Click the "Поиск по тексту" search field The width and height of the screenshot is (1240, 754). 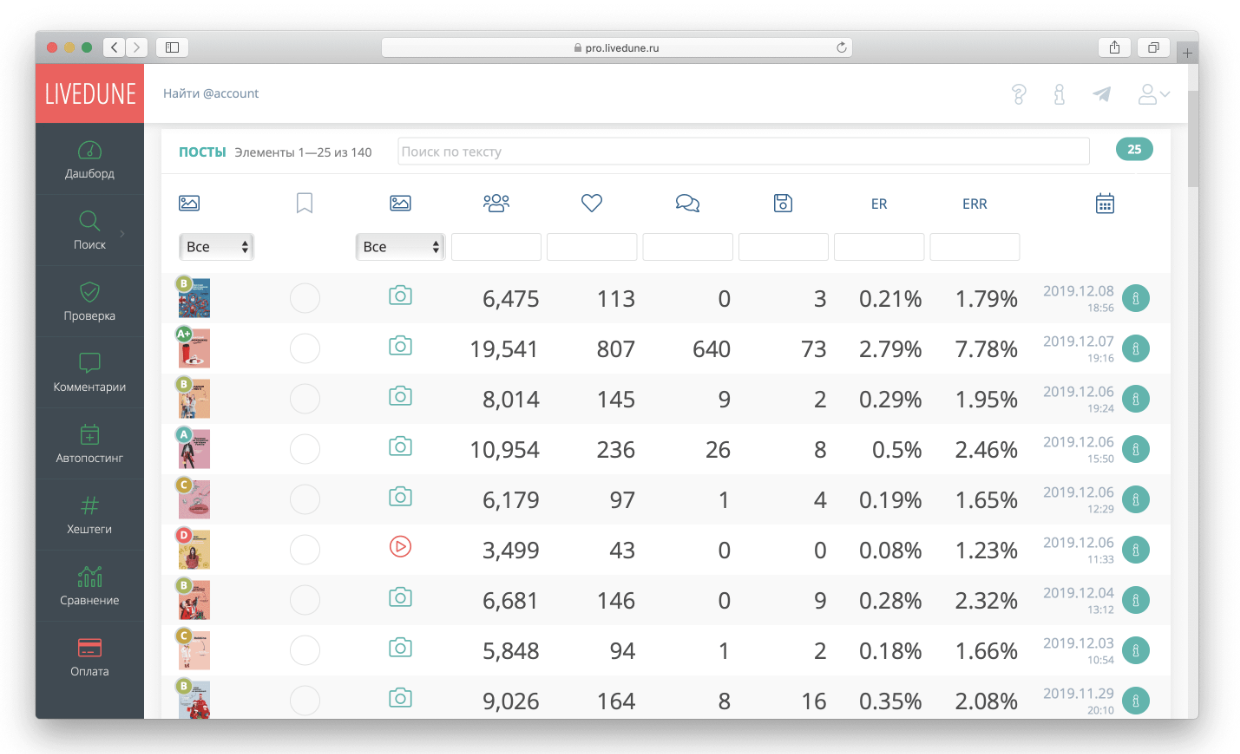pyautogui.click(x=743, y=152)
